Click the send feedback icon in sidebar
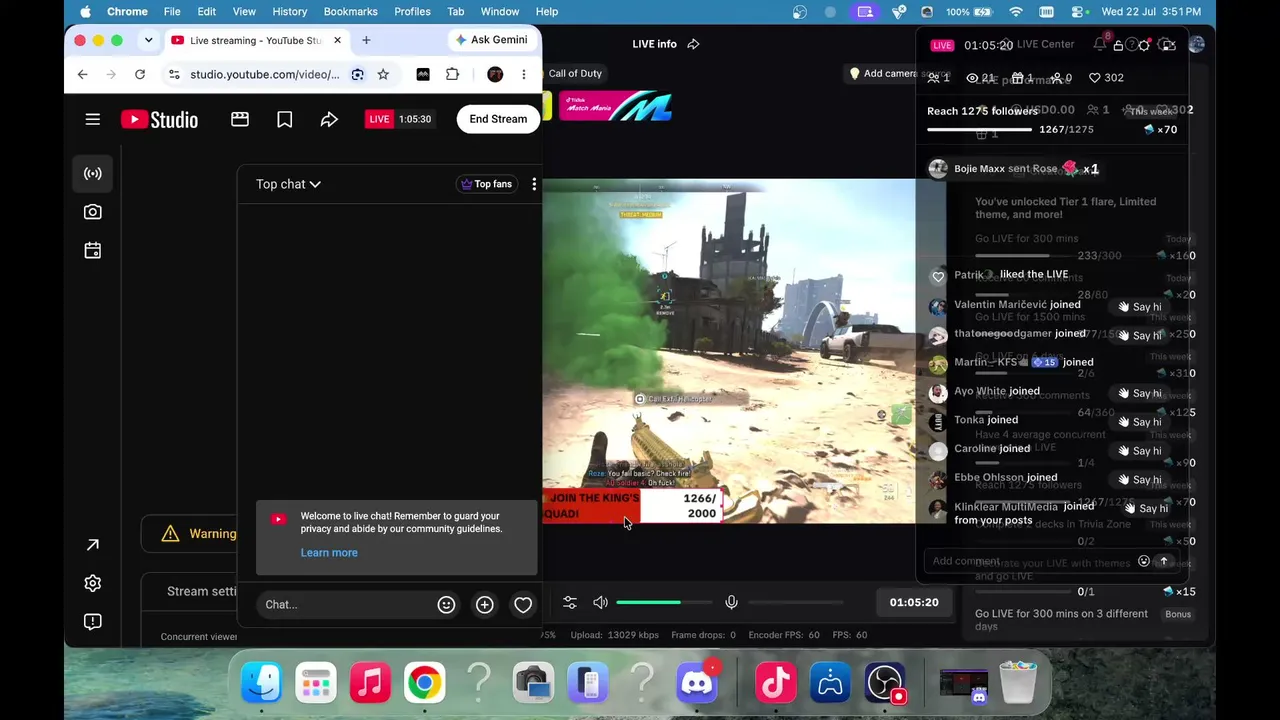This screenshot has height=720, width=1280. (93, 622)
